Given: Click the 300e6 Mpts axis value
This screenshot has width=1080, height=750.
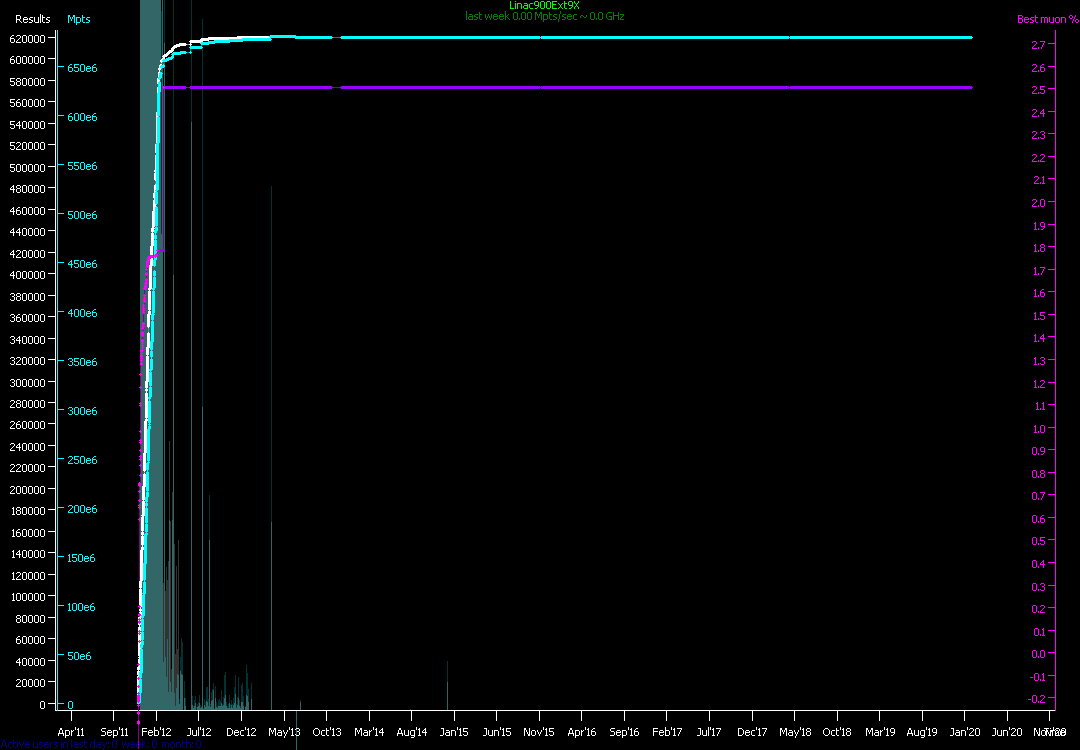Looking at the screenshot, I should point(81,411).
